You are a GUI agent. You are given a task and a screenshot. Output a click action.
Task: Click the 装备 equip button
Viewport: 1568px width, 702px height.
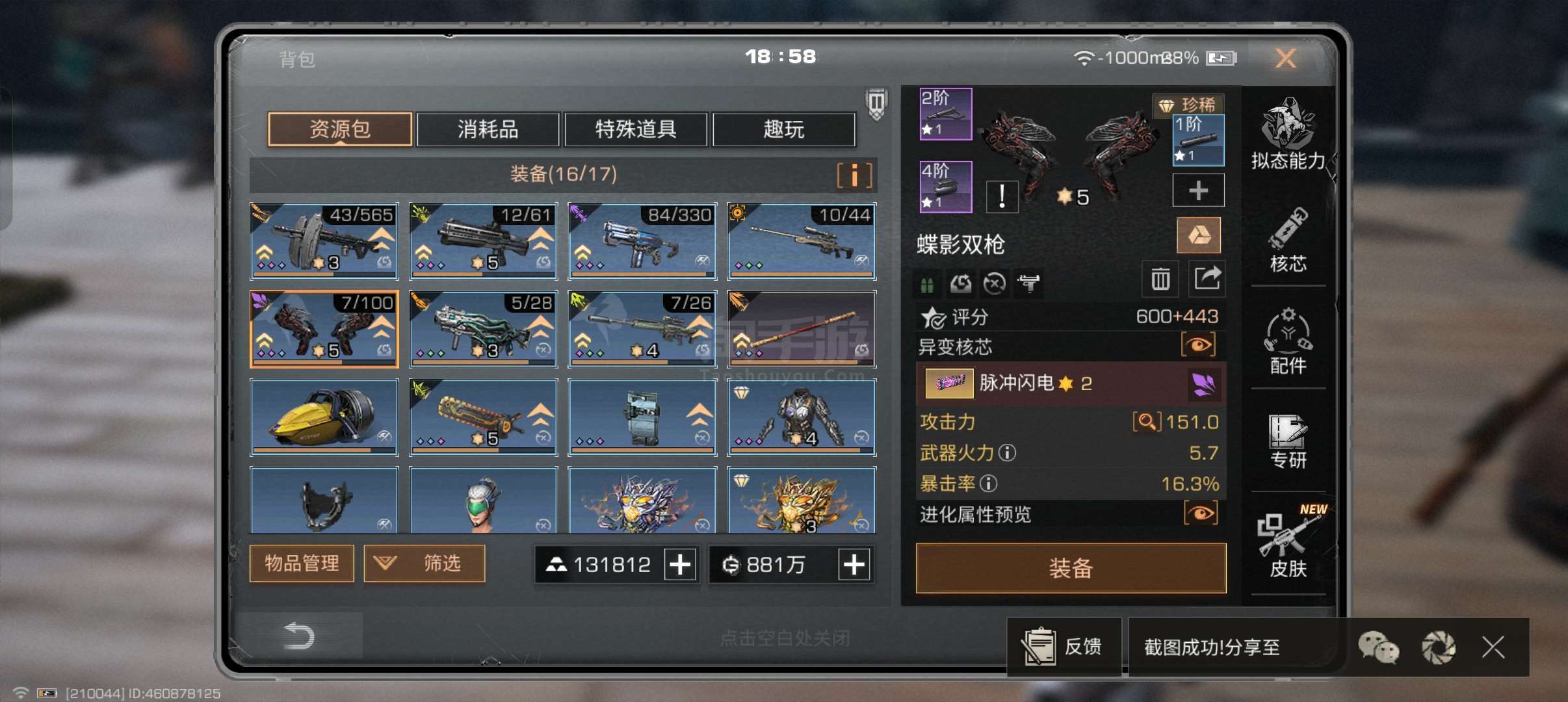coord(1071,568)
